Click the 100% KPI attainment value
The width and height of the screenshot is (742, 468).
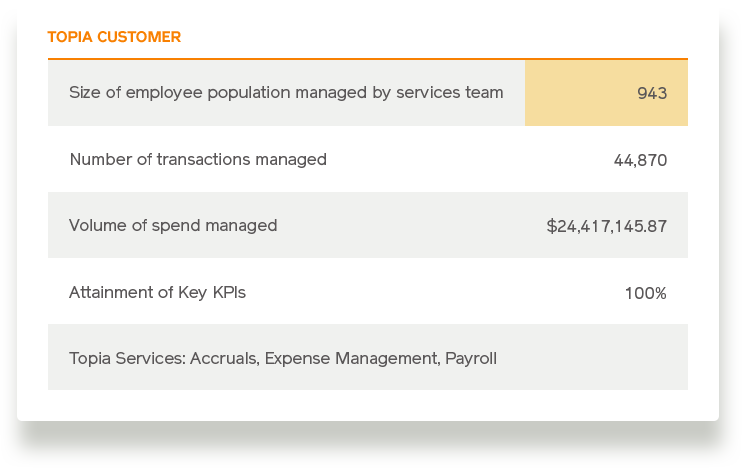point(646,293)
